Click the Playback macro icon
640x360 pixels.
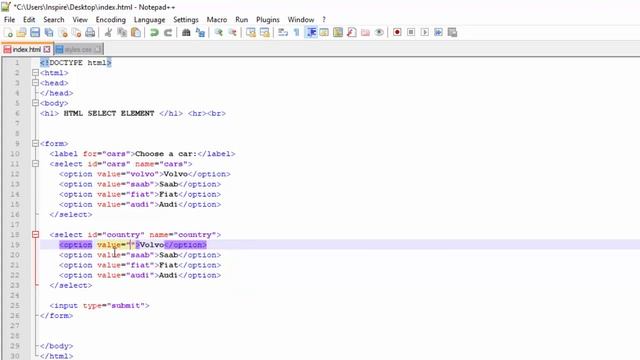[x=424, y=33]
